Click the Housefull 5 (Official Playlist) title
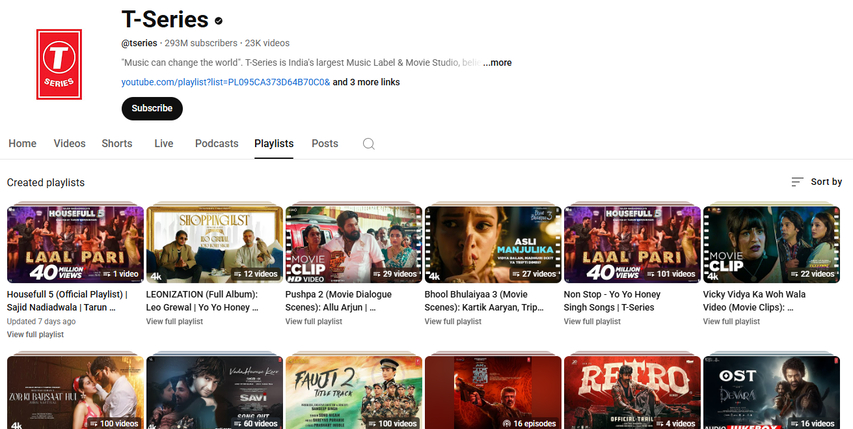 pos(67,301)
